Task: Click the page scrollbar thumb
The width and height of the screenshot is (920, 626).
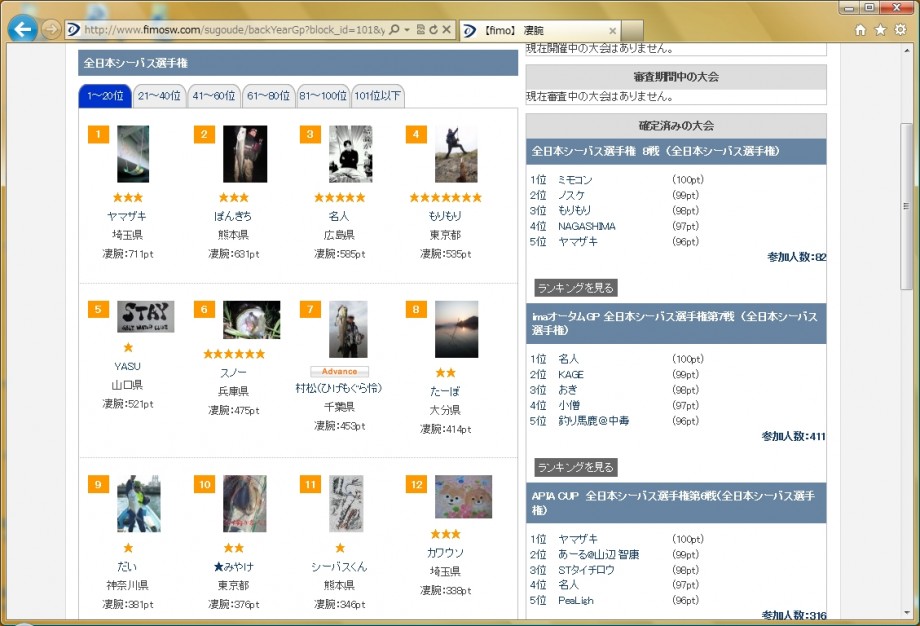Action: [907, 206]
